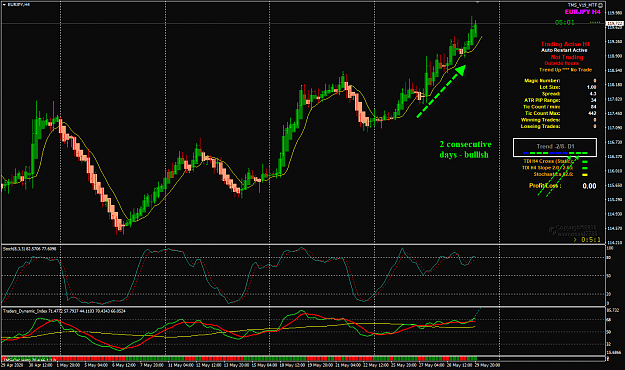Viewport: 625px width, 370px height.
Task: Select the Magic Number label
Action: pos(542,81)
